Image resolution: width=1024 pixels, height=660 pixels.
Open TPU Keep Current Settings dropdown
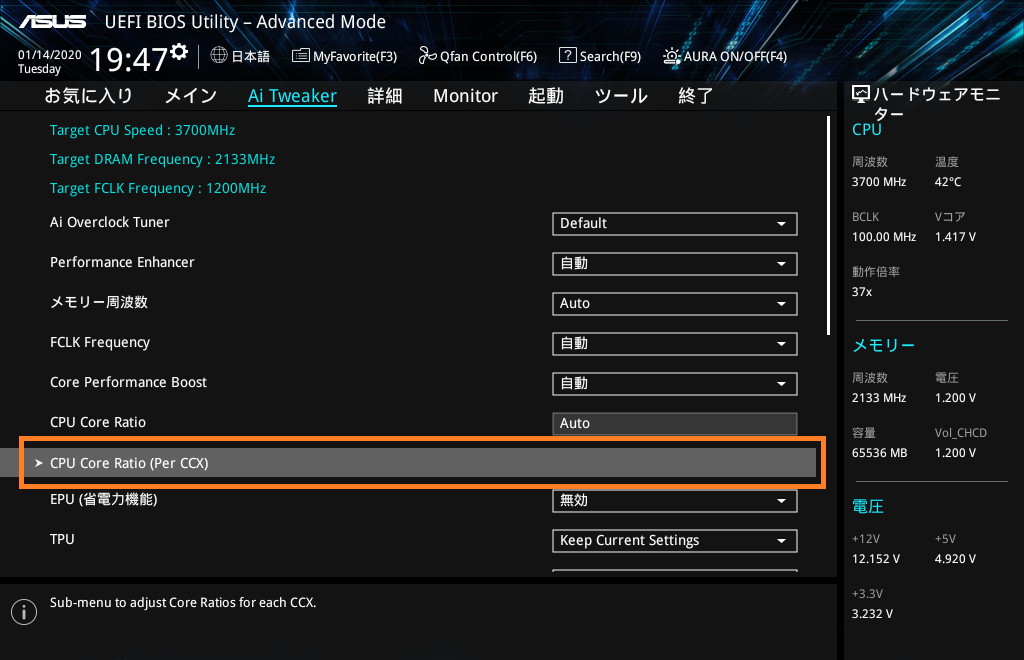click(x=675, y=541)
